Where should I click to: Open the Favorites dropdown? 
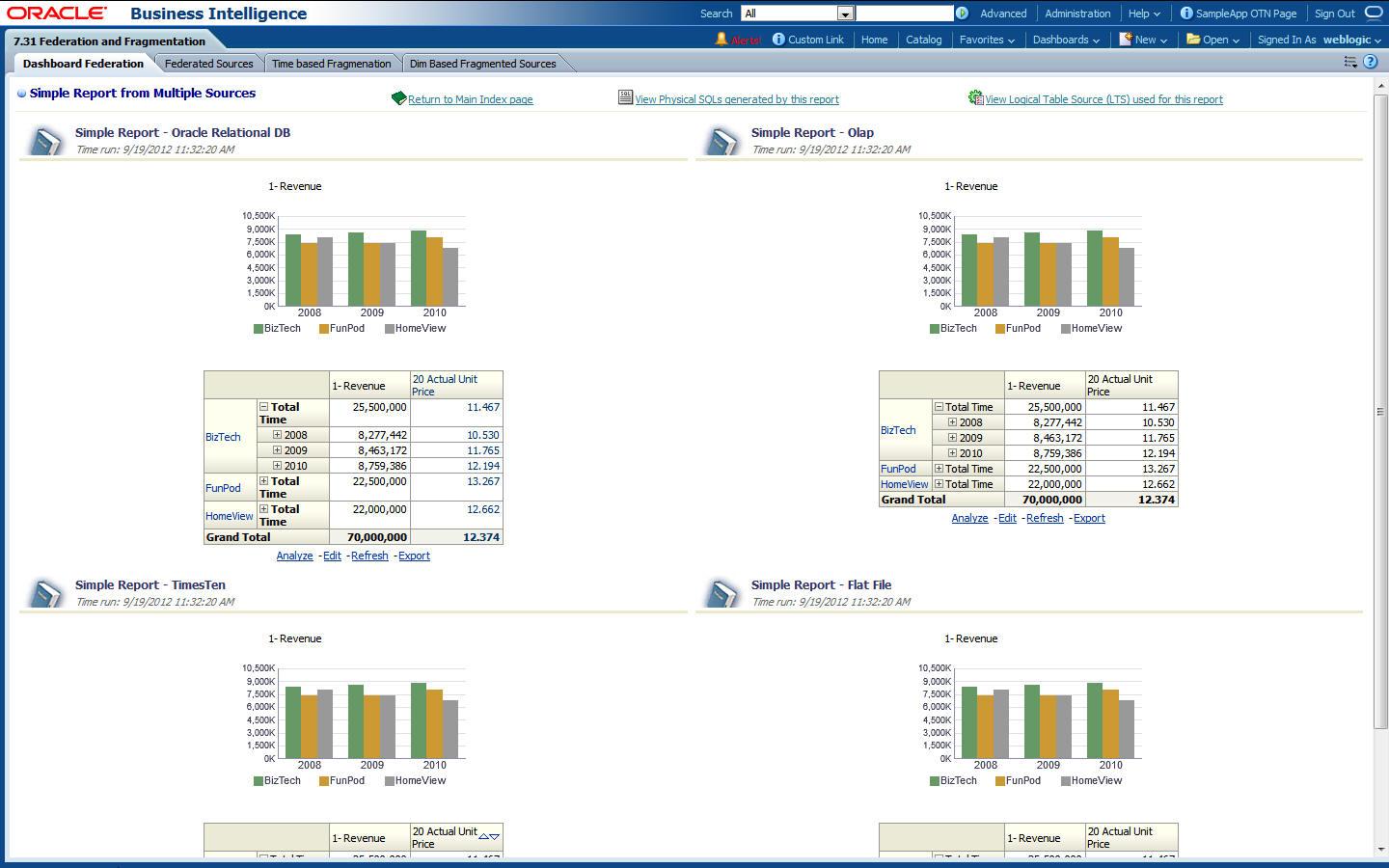[987, 40]
